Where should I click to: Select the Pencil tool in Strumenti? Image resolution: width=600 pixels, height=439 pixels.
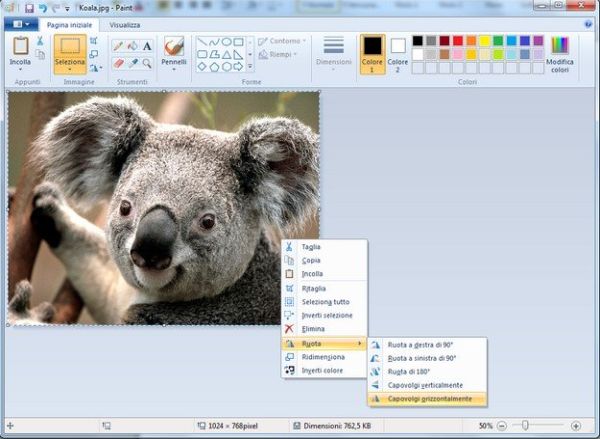[118, 46]
